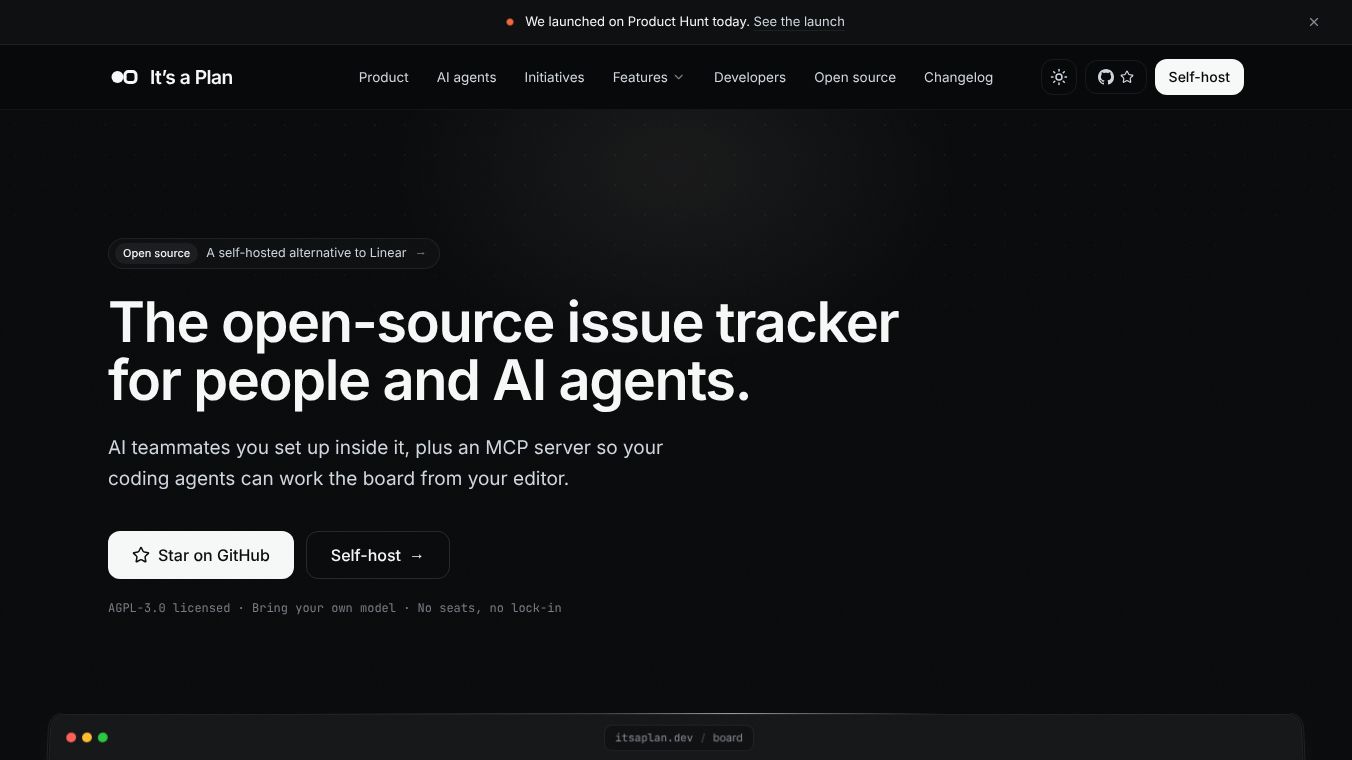Dismiss the Product Hunt announcement banner

point(1314,22)
